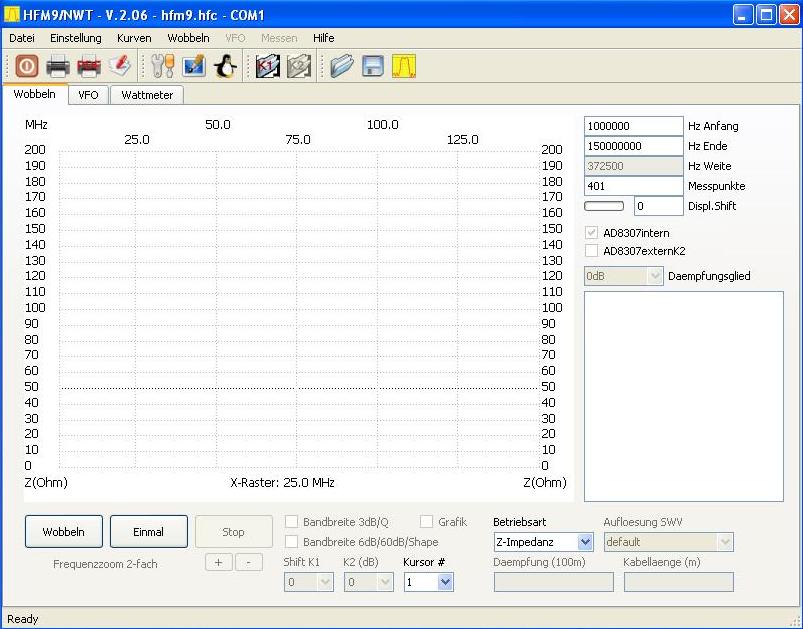
Task: Enable the Bandbreite 3dB/Q checkbox
Action: (292, 522)
